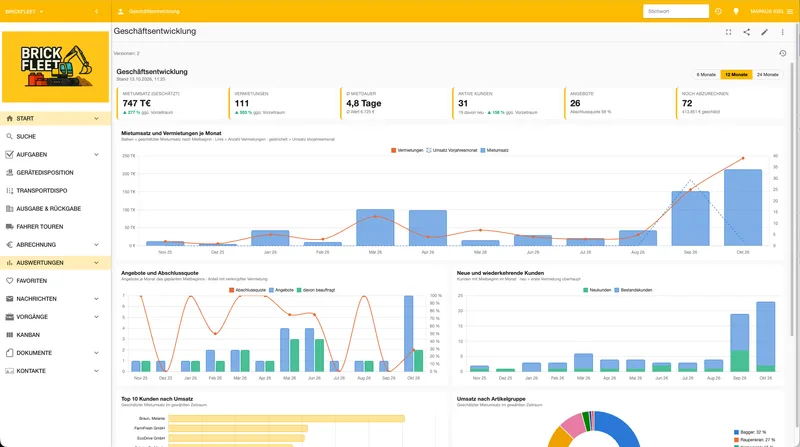Toggle Bestandskunden legend entry
This screenshot has height=447, width=800.
(x=633, y=290)
